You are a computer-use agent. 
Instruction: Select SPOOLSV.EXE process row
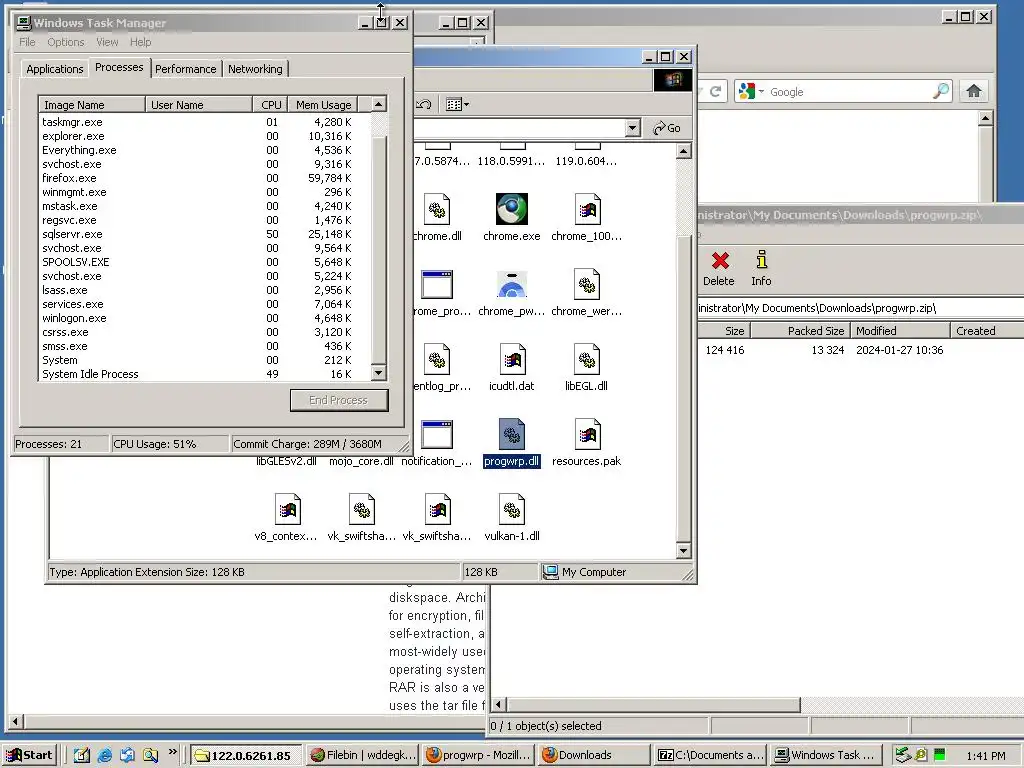pos(204,262)
